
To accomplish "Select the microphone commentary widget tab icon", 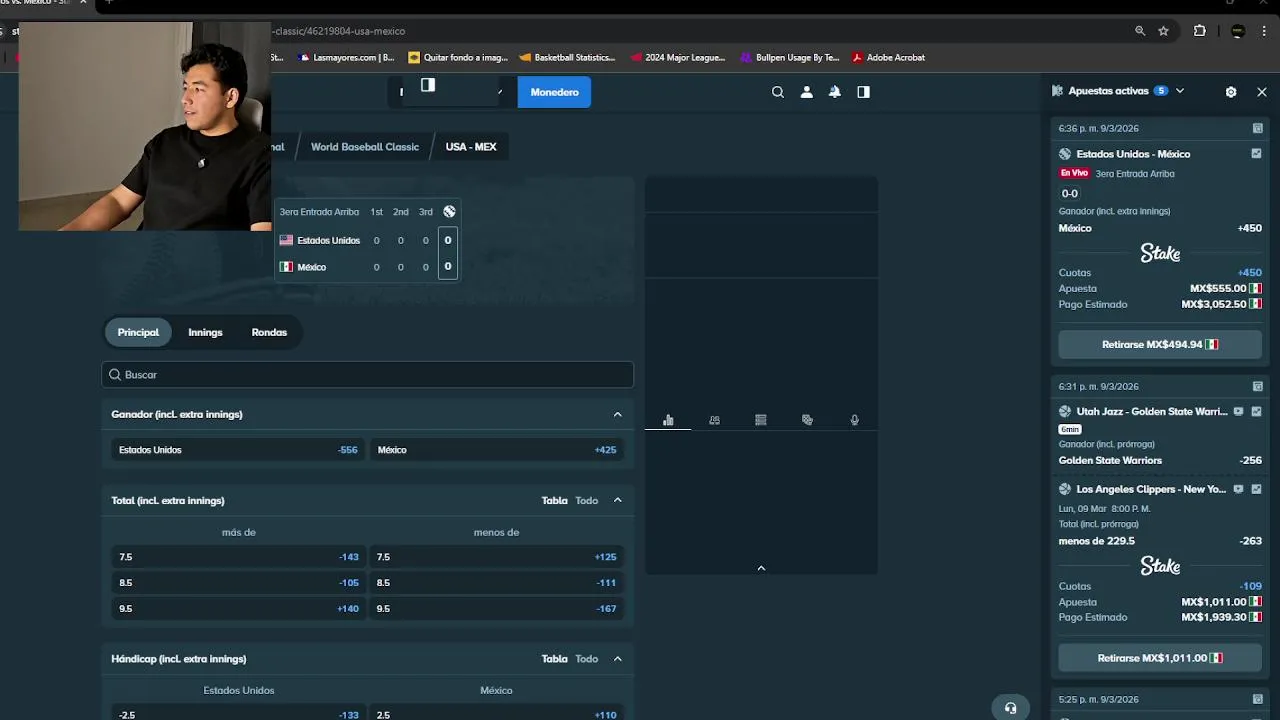I will tap(854, 420).
